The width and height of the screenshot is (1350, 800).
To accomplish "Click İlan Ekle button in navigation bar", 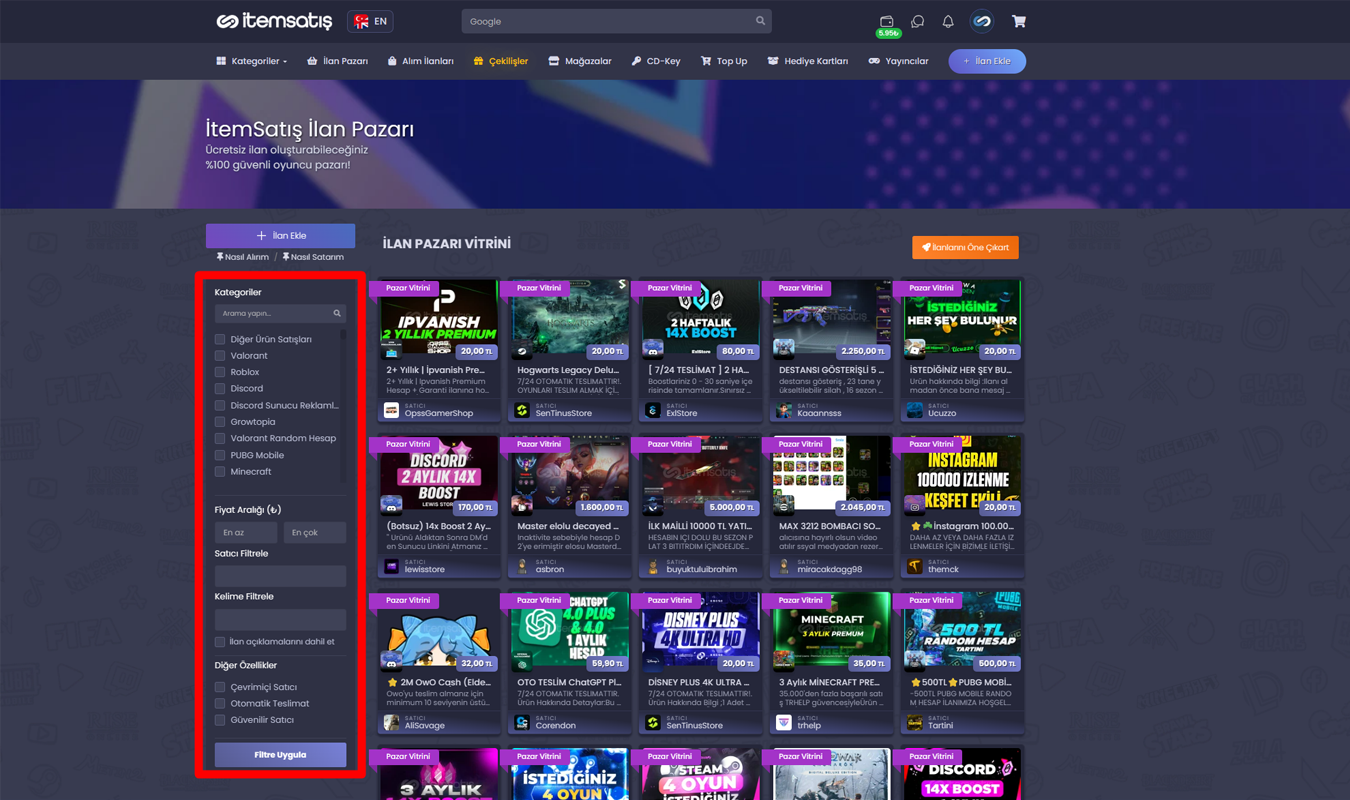I will (x=987, y=61).
